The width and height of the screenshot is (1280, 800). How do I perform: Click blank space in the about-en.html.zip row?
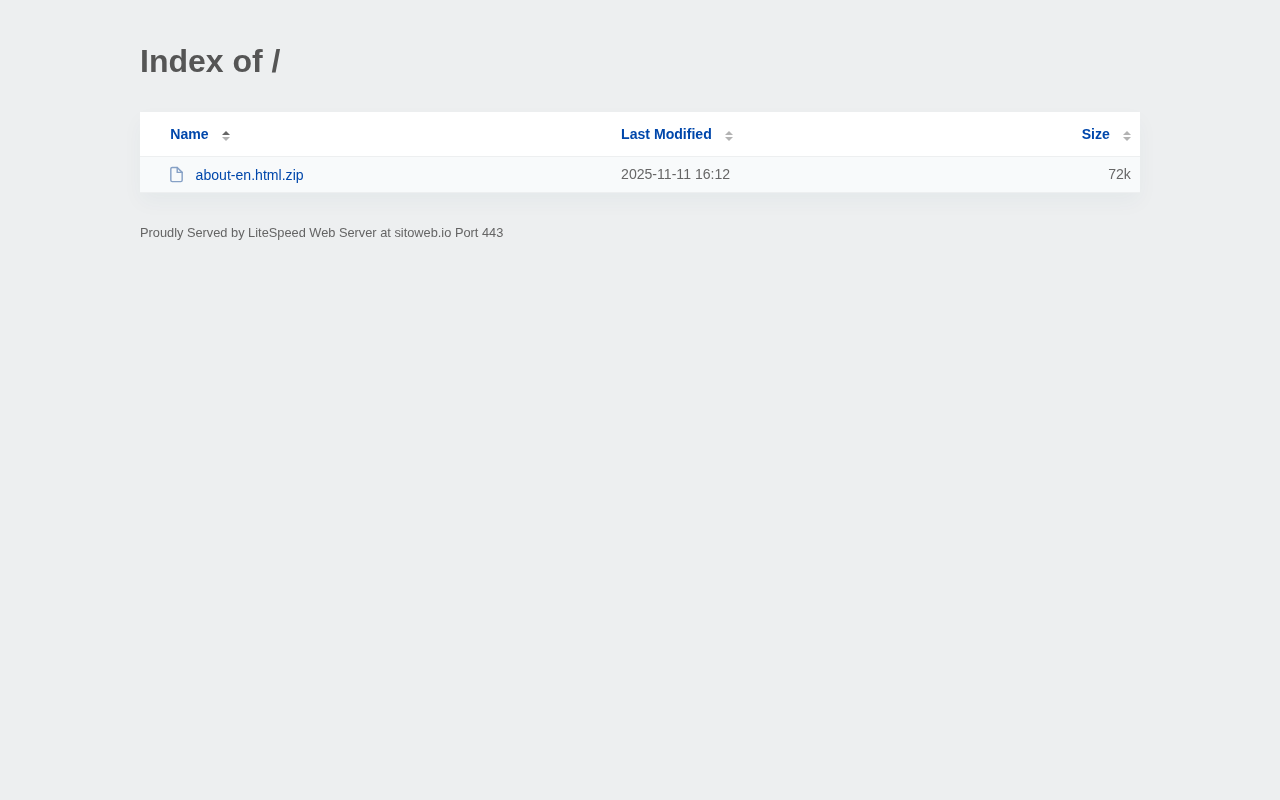[460, 175]
